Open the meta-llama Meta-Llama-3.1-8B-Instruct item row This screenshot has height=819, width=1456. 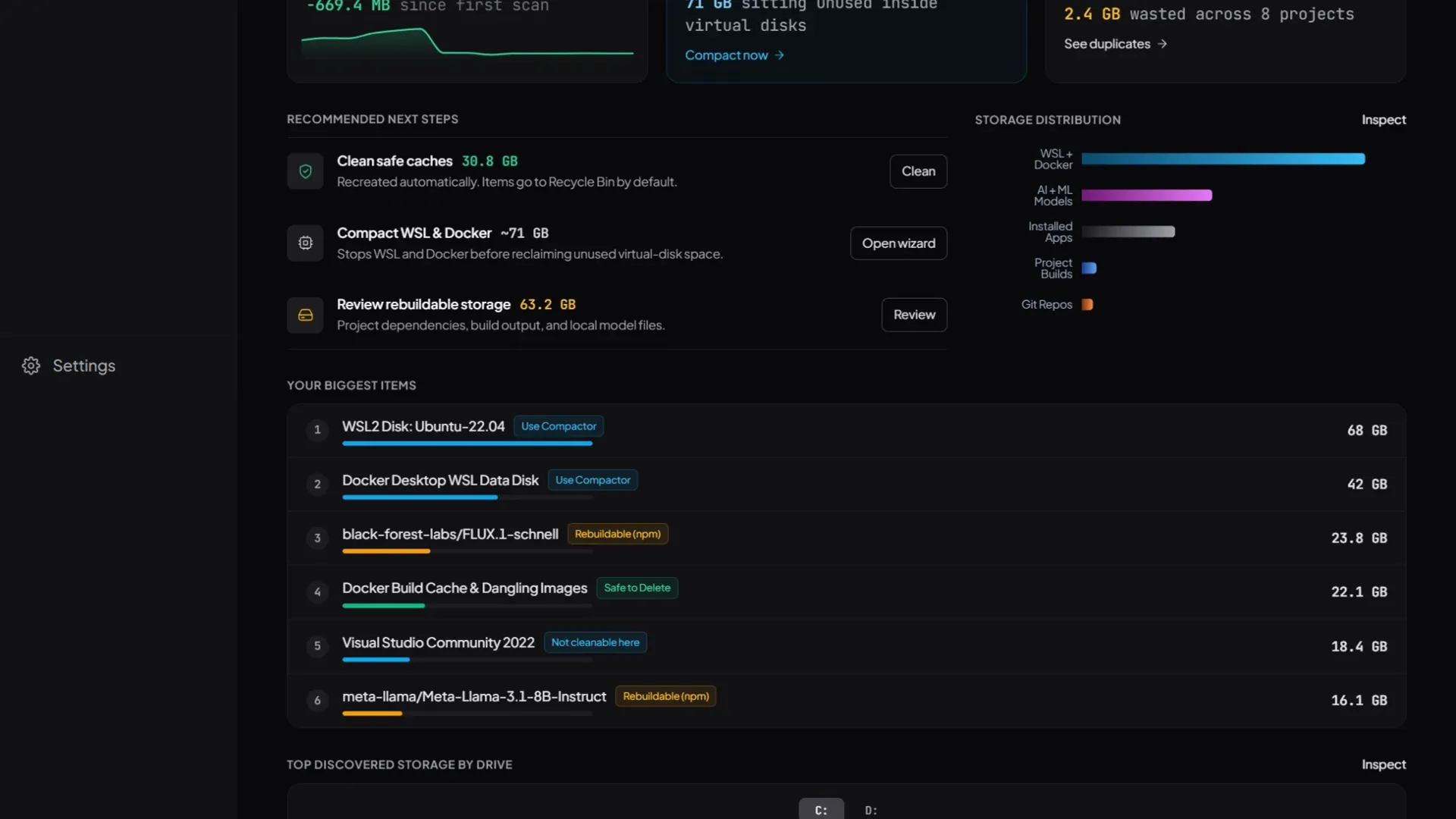[846, 701]
